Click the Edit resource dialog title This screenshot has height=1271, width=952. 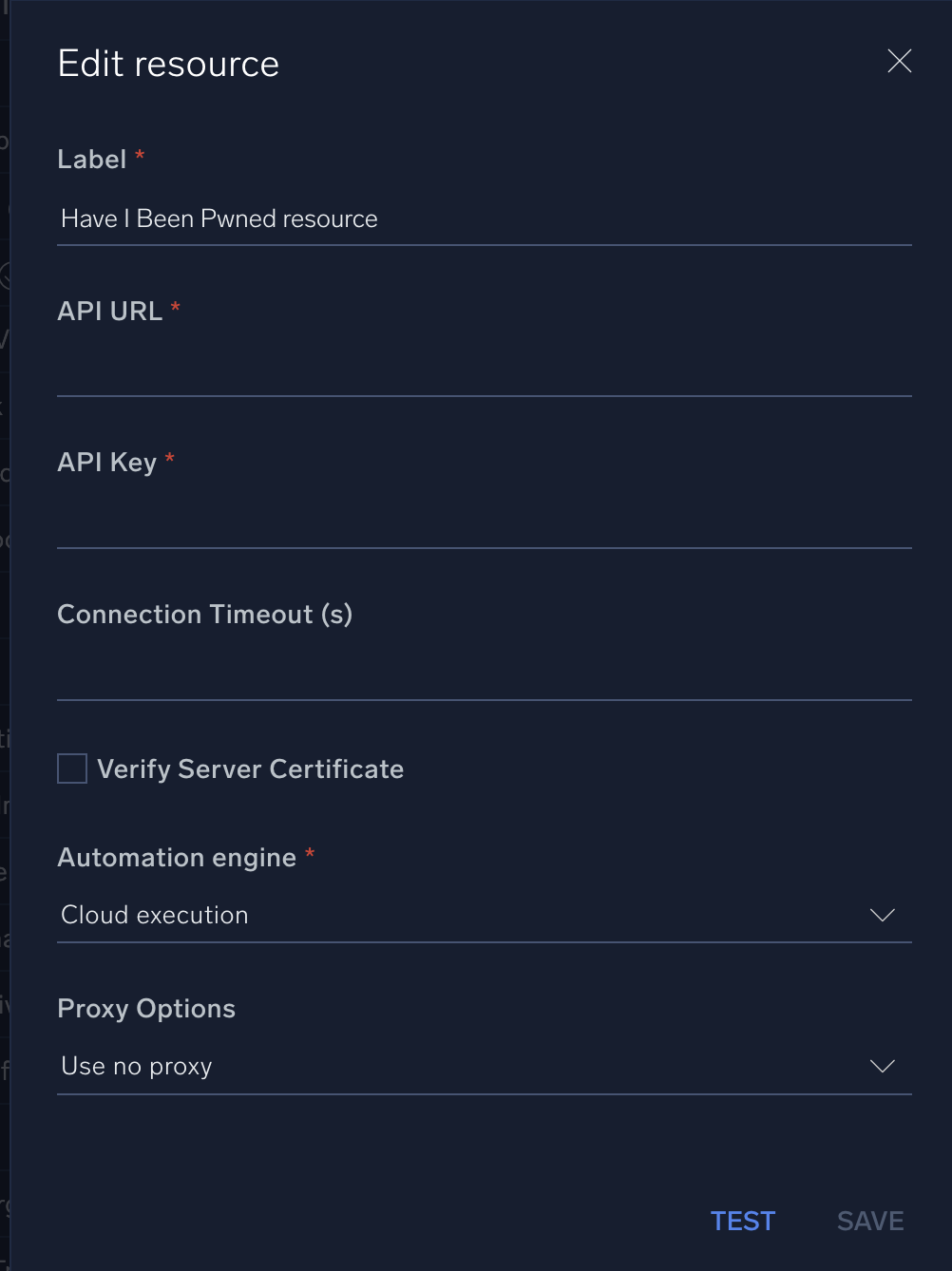click(168, 62)
